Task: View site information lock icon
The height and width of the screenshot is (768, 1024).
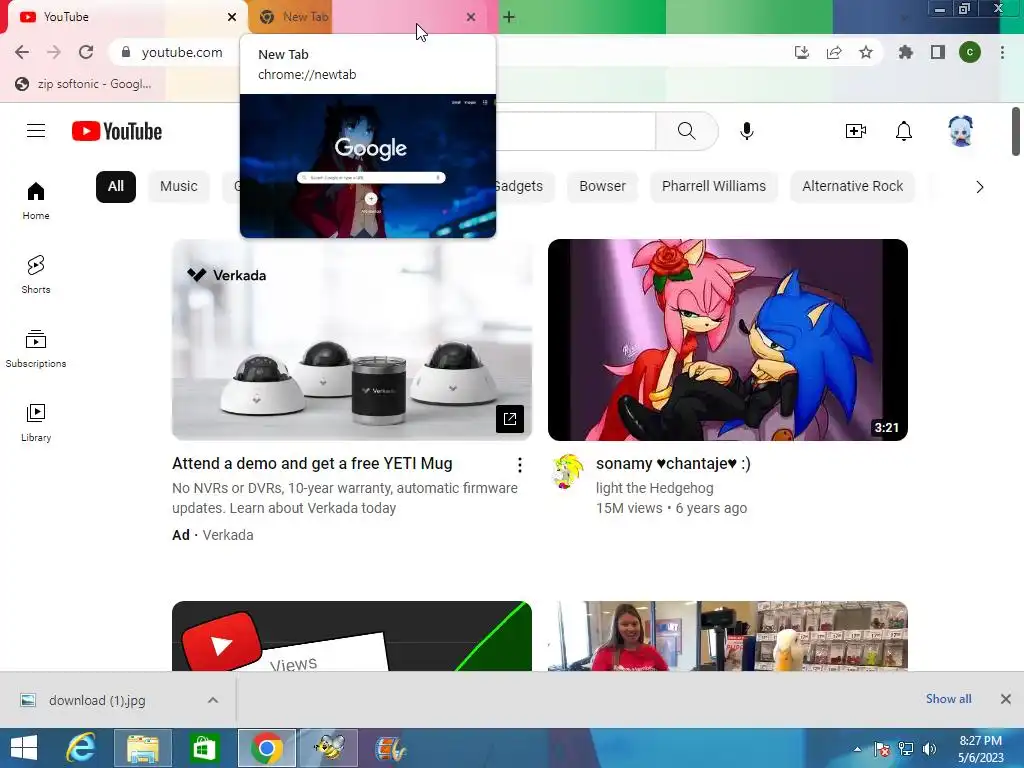Action: coord(126,52)
